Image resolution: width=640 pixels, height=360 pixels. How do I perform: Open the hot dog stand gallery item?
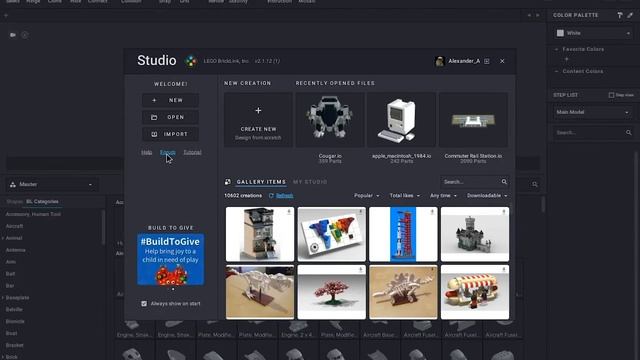click(x=475, y=292)
